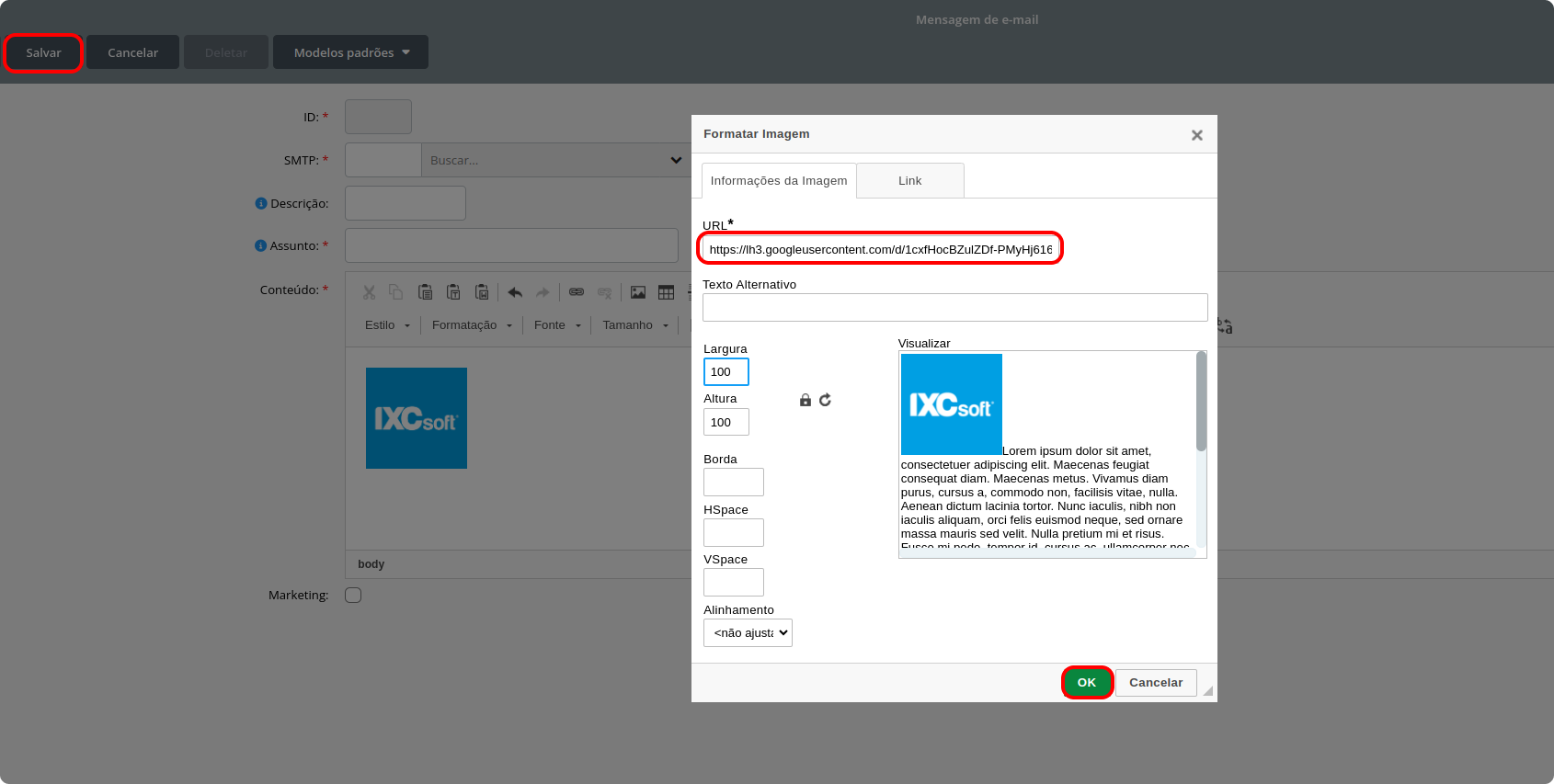1554x784 pixels.
Task: Click the body tag in editor path bar
Action: pyautogui.click(x=371, y=564)
